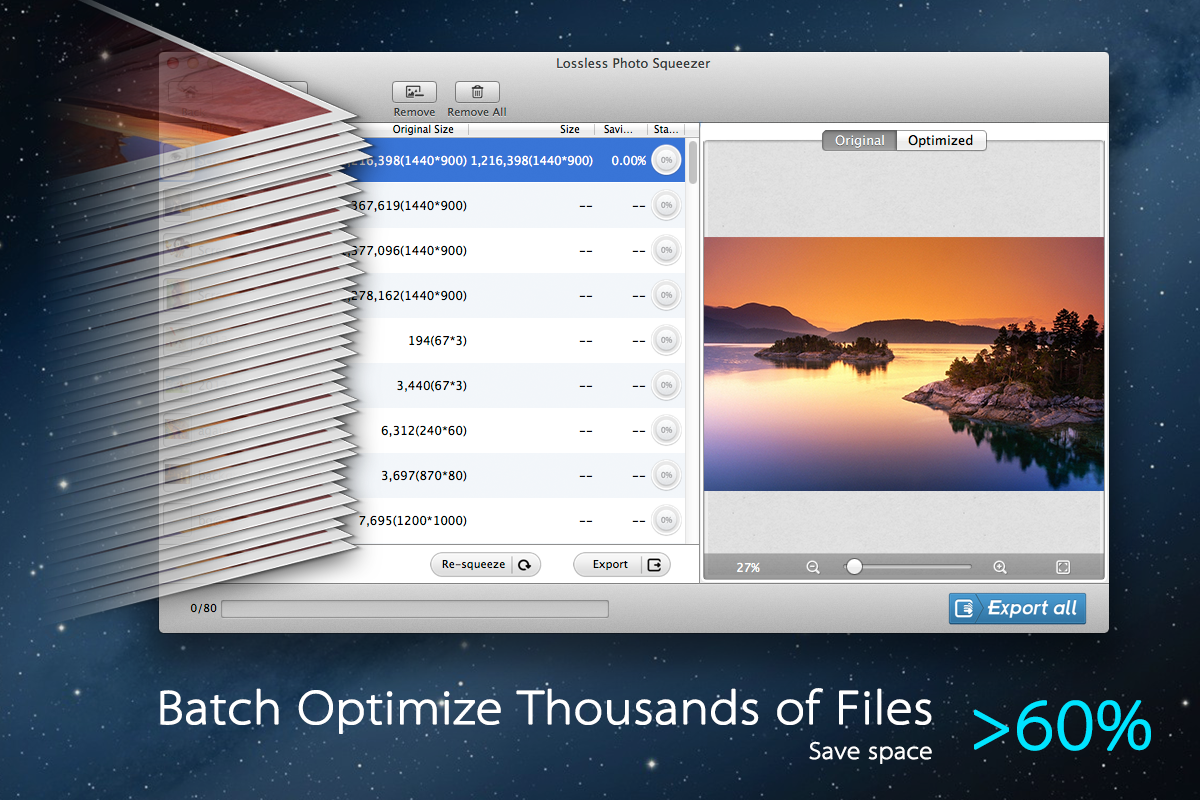Click the status circle in the 278,162(1440*900) row

[x=666, y=295]
